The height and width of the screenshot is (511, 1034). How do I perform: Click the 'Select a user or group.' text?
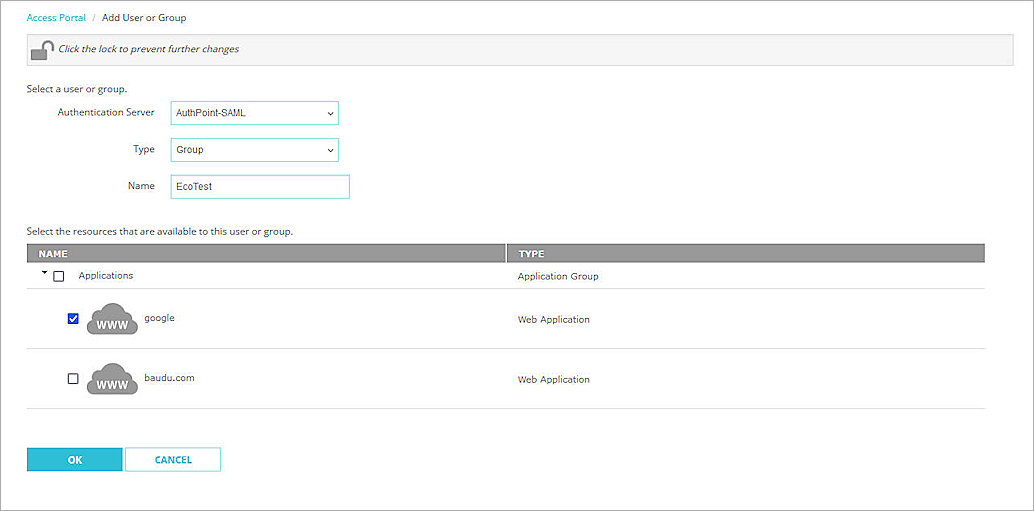coord(76,88)
